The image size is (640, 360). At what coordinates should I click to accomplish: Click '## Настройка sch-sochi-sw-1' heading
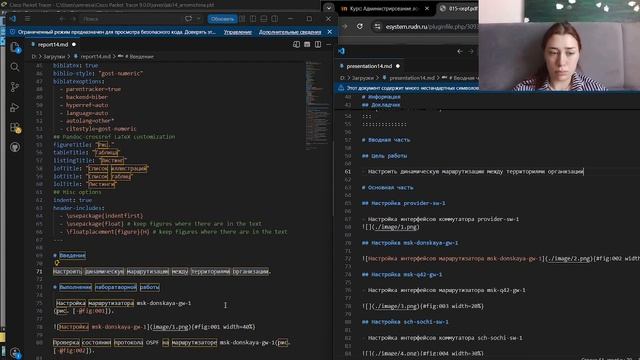405,322
